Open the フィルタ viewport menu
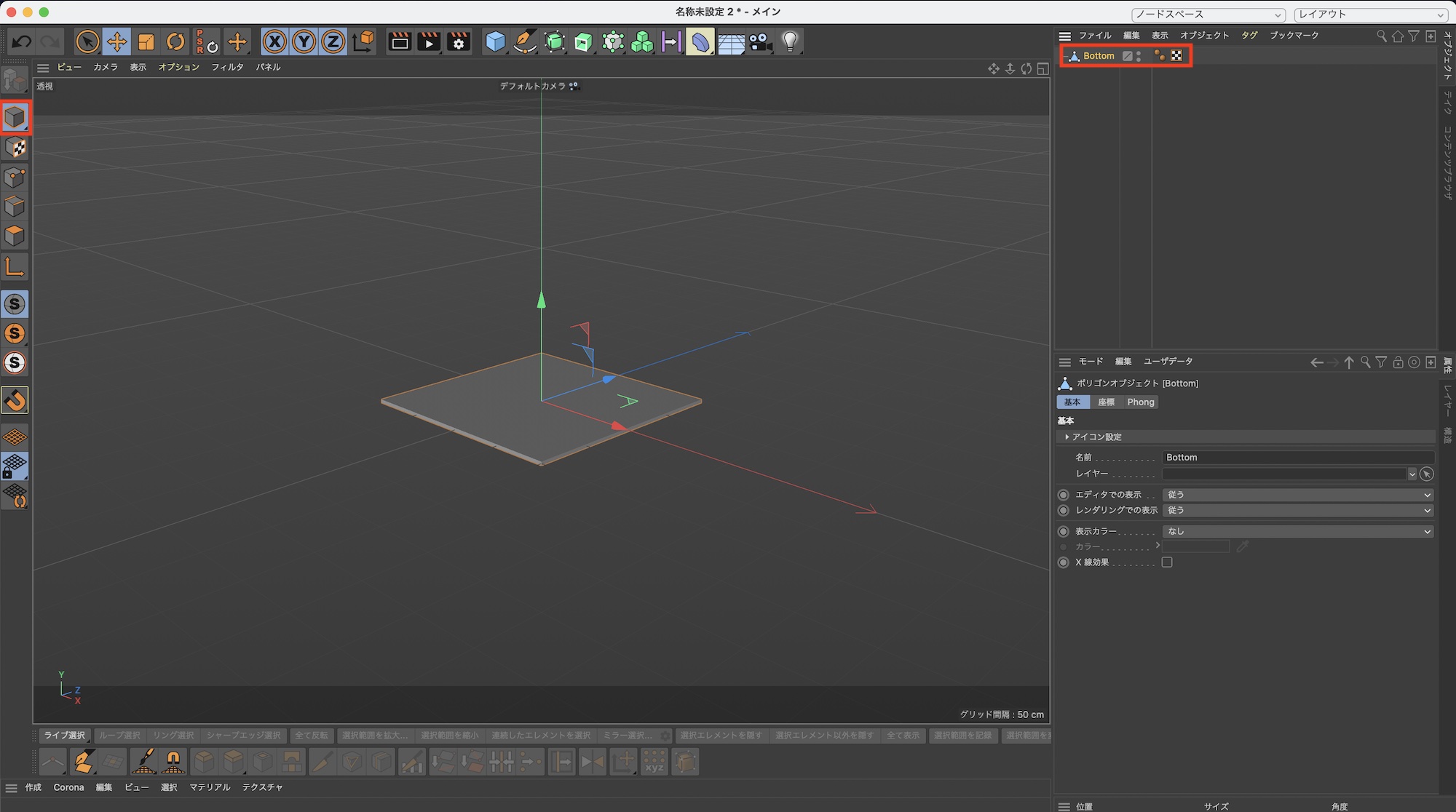 point(227,67)
